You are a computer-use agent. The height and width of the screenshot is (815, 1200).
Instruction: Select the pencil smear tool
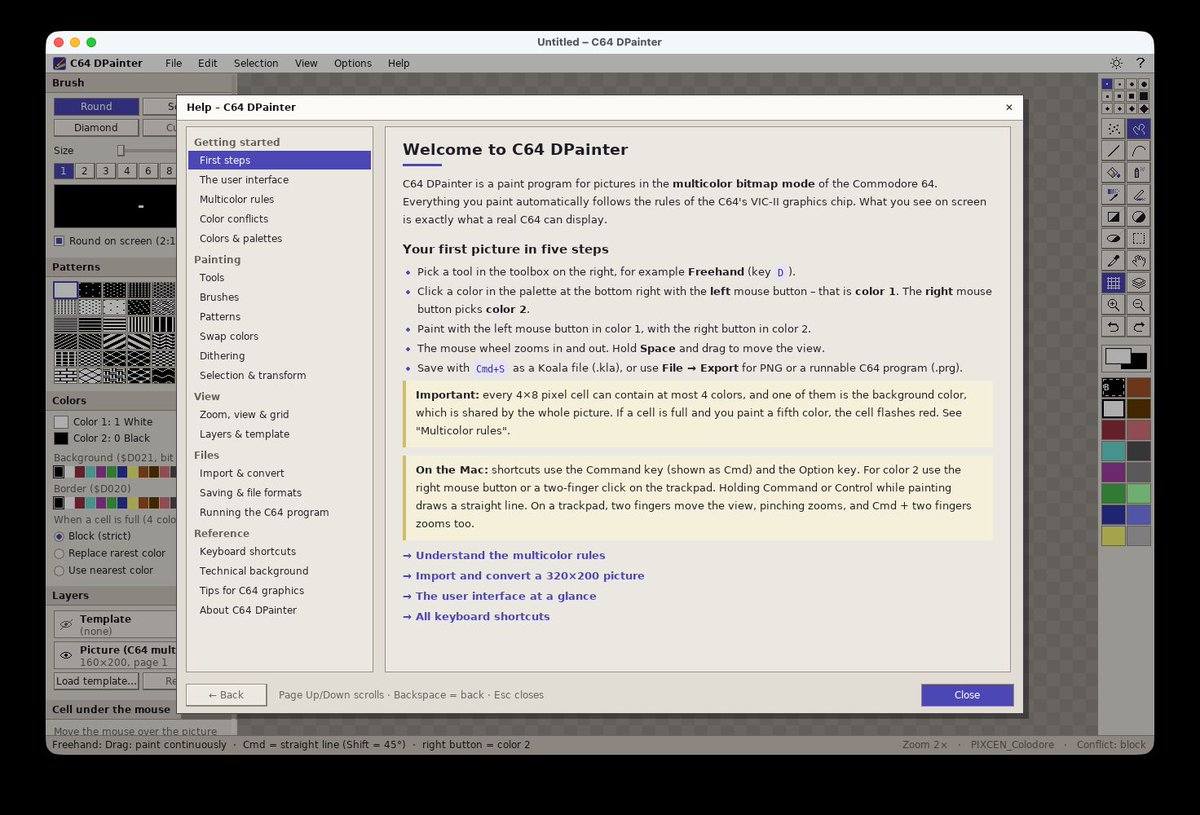tap(1138, 194)
